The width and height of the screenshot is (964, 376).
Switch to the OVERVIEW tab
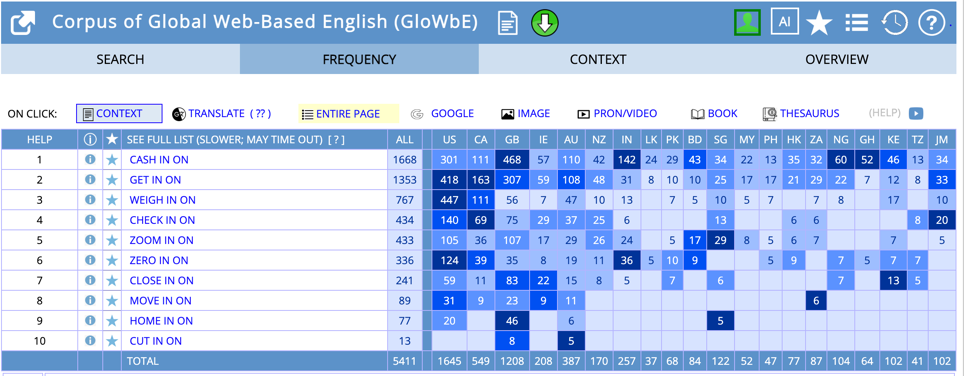(x=837, y=60)
